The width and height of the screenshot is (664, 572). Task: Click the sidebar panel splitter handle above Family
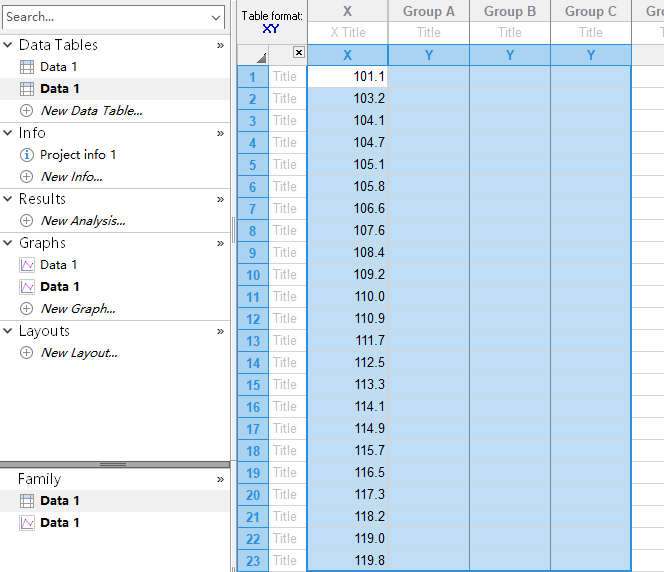click(113, 464)
